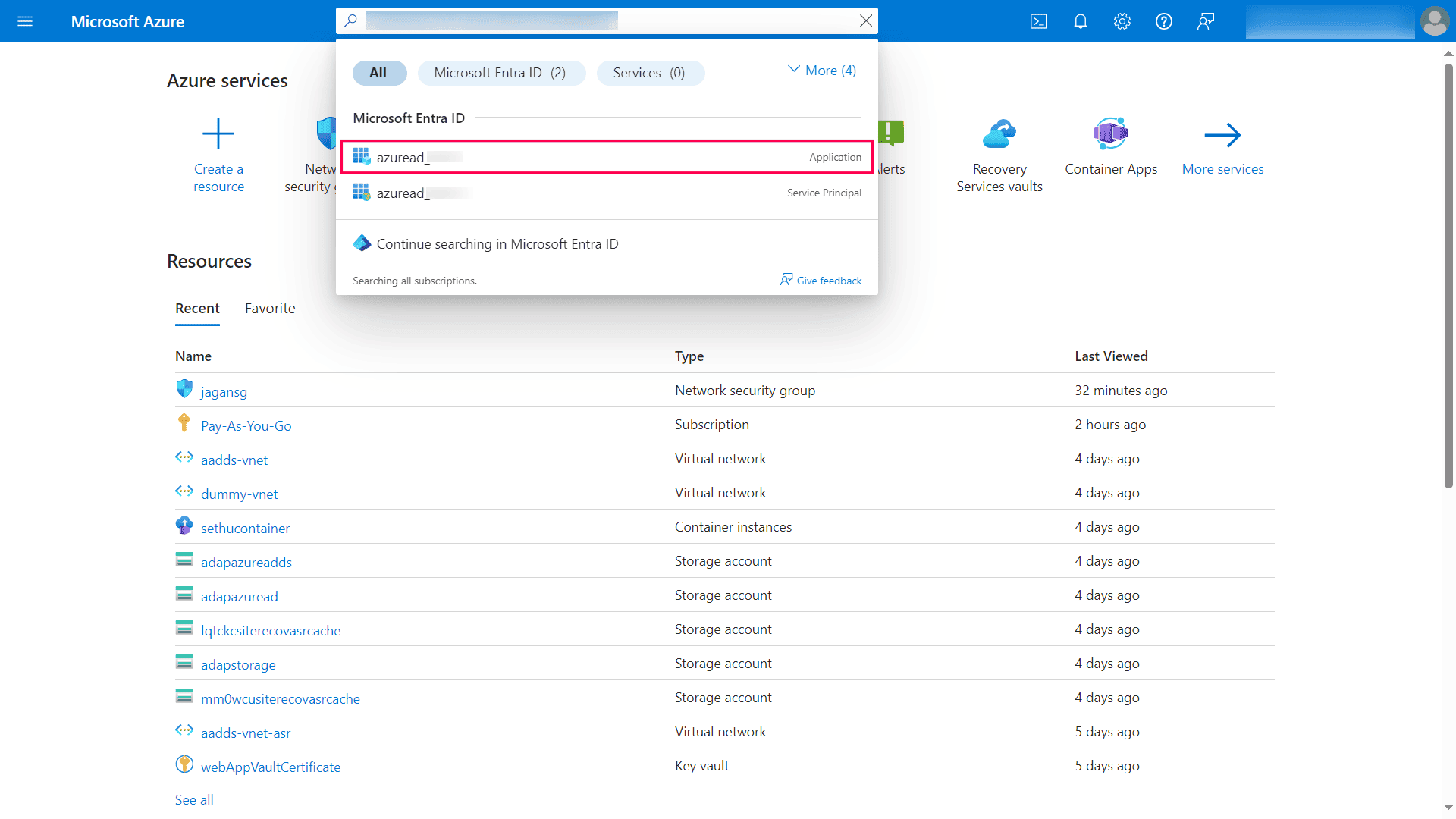
Task: Open the account avatar menu
Action: click(x=1434, y=21)
